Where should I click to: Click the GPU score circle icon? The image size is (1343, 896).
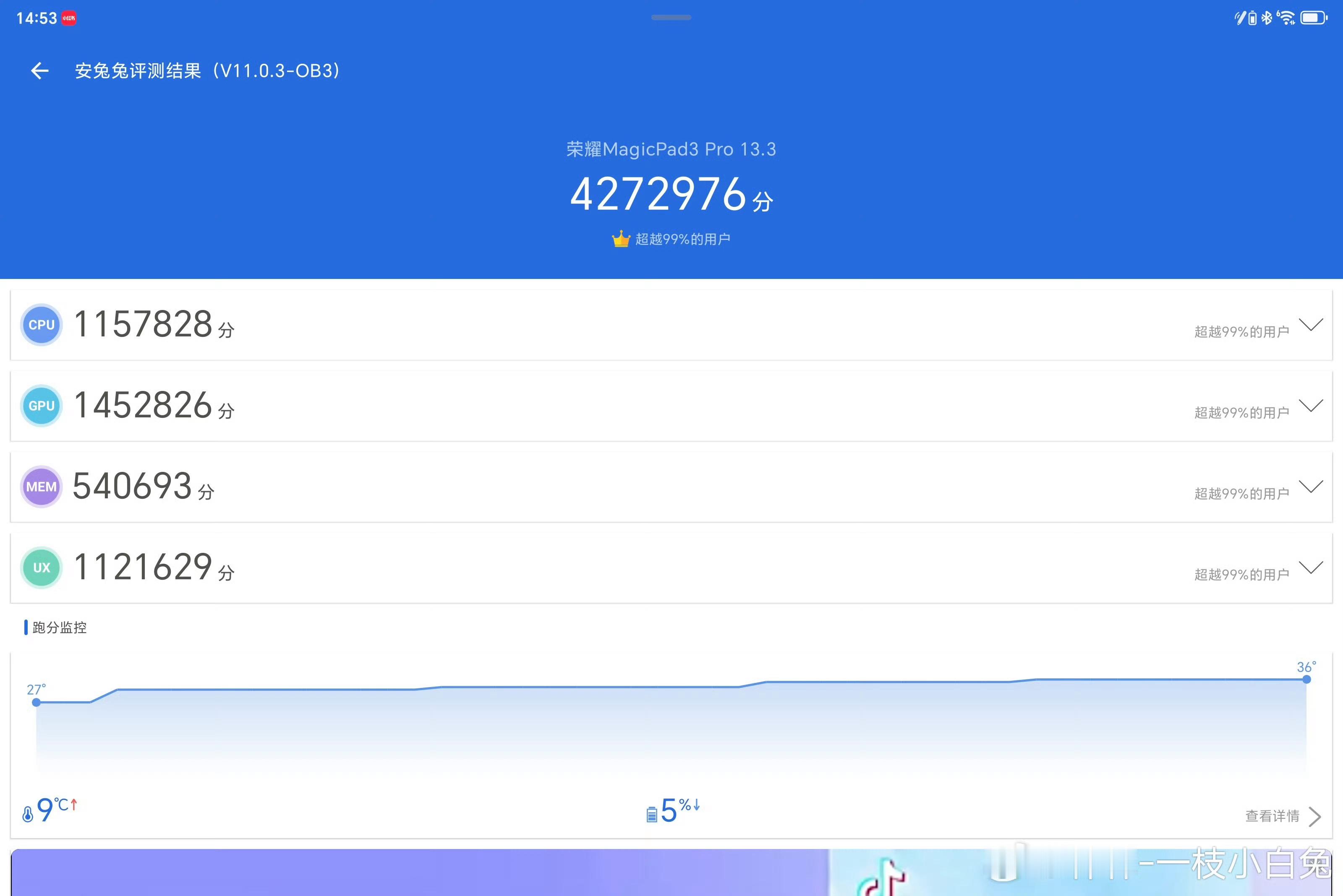click(x=41, y=406)
